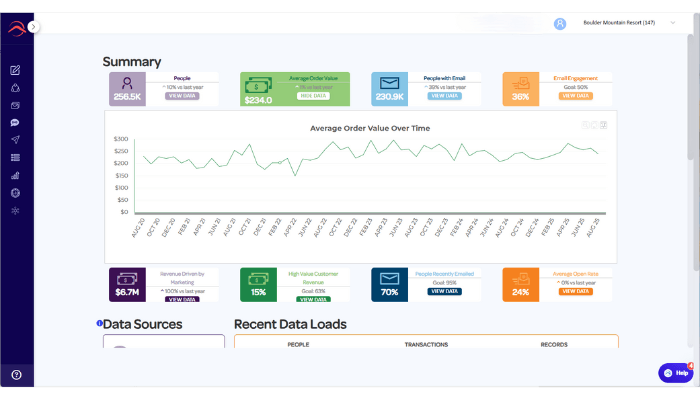This screenshot has height=400, width=700.
Task: Open the bar chart analytics sidebar icon
Action: point(16,175)
